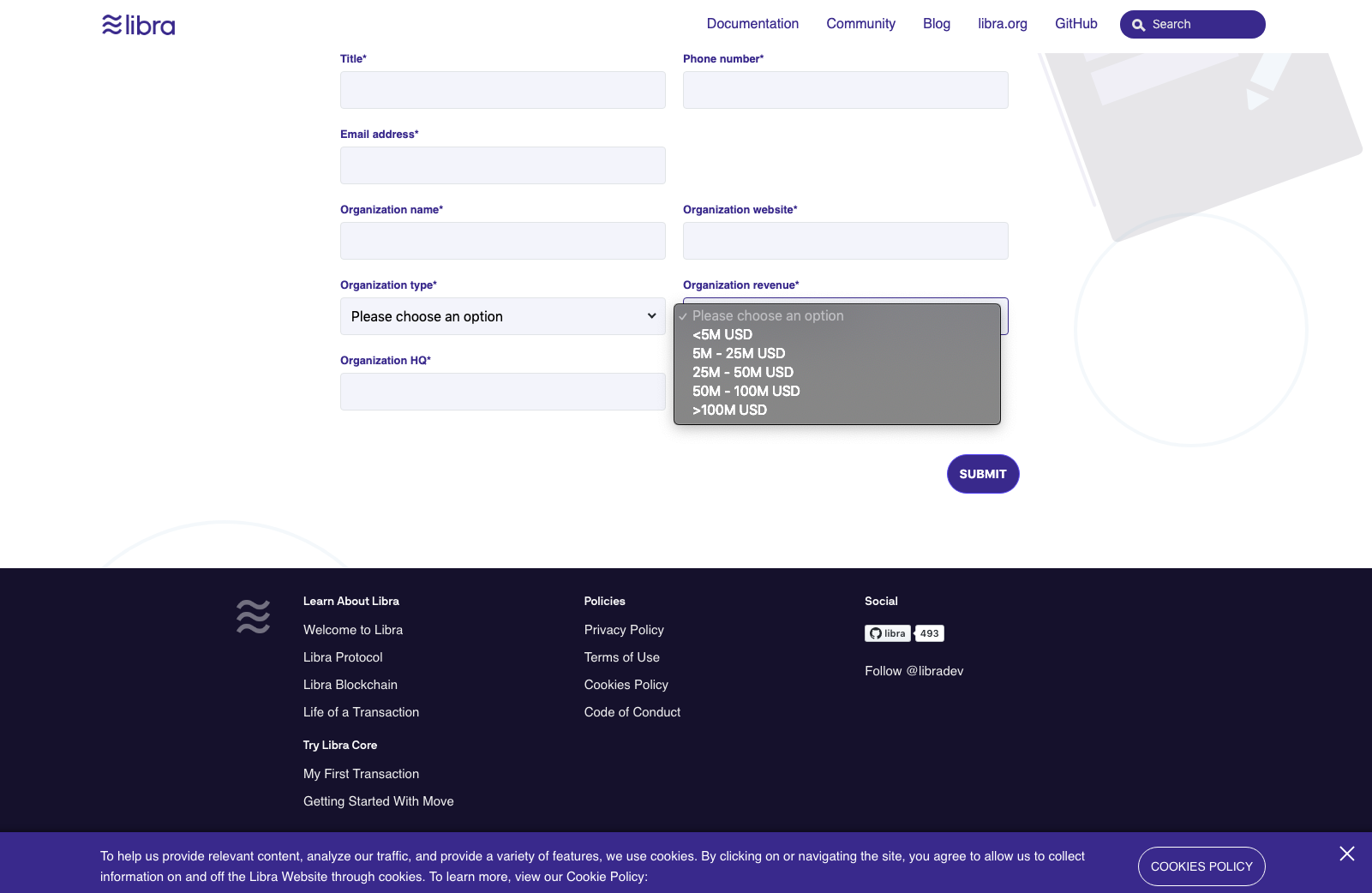Open Libra Protocol footer link

343,657
